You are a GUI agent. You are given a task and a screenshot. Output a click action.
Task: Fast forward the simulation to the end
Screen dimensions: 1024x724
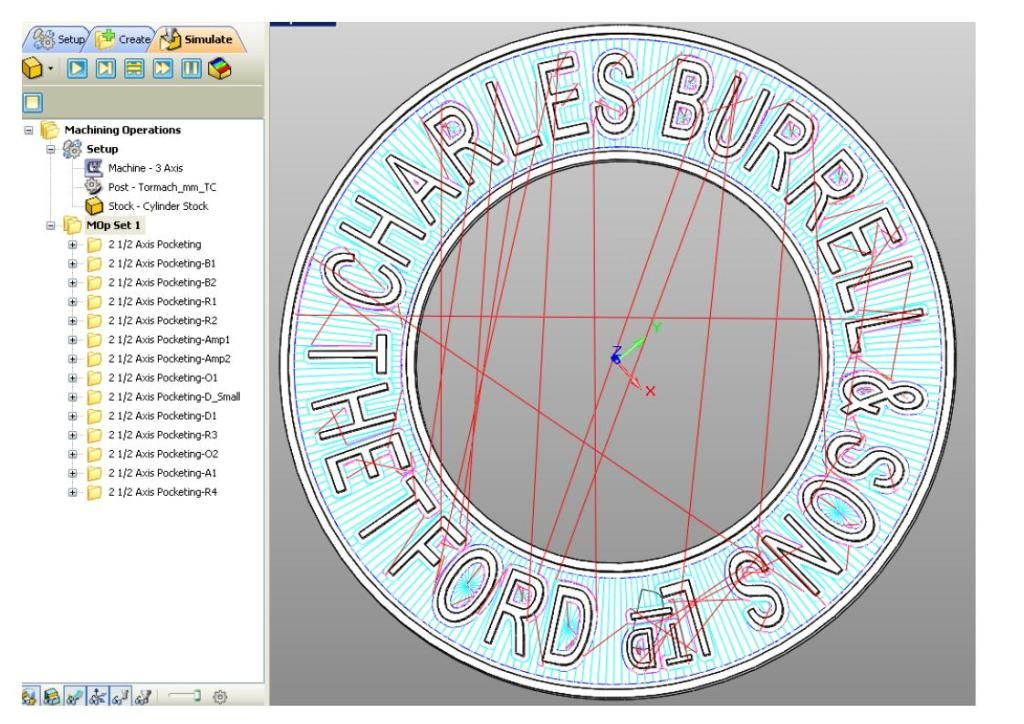point(163,69)
